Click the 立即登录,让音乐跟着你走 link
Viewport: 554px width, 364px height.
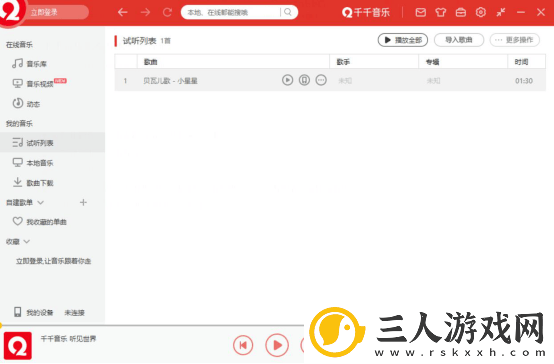[53, 261]
